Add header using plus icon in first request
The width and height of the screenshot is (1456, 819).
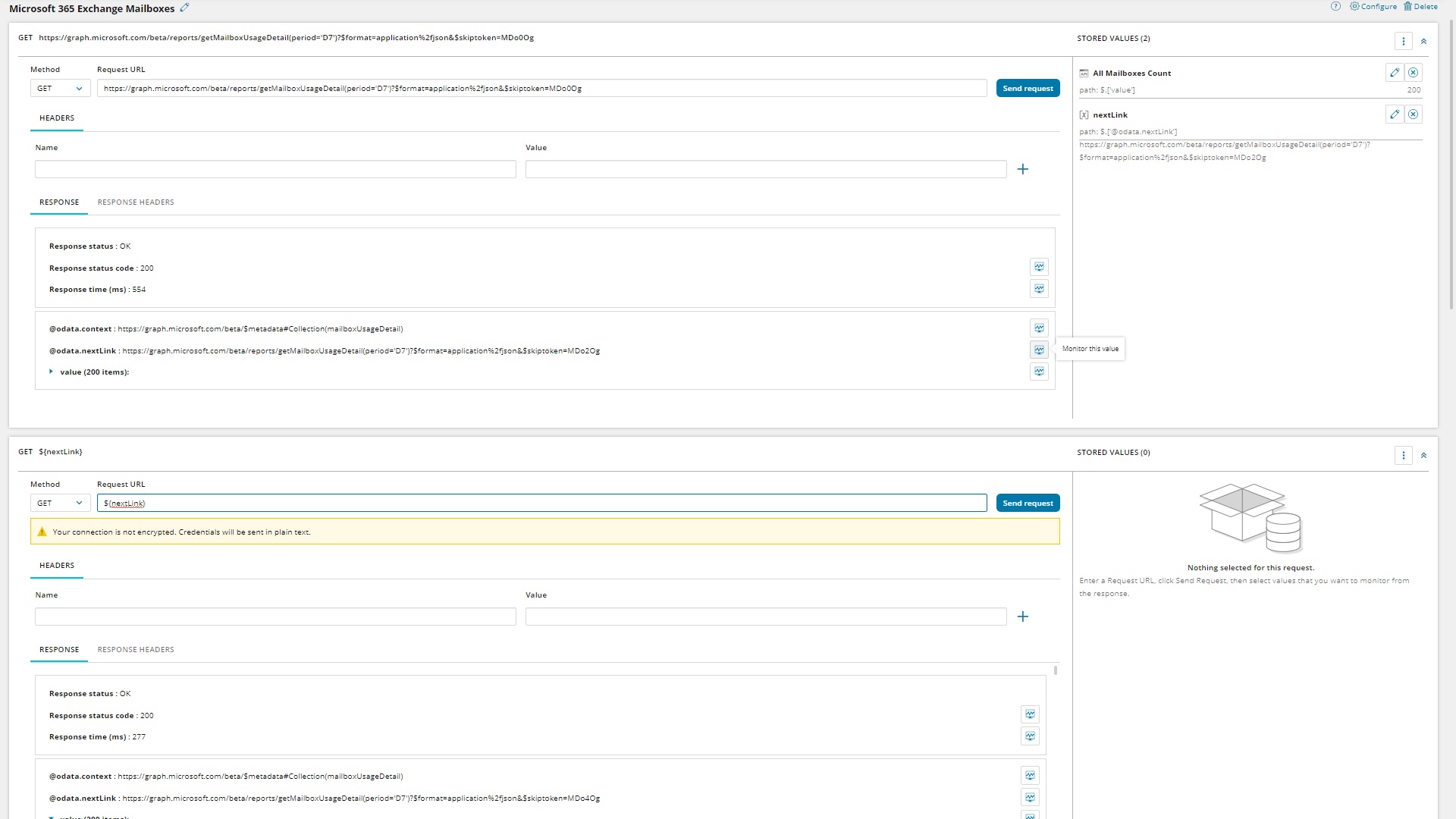coord(1022,169)
